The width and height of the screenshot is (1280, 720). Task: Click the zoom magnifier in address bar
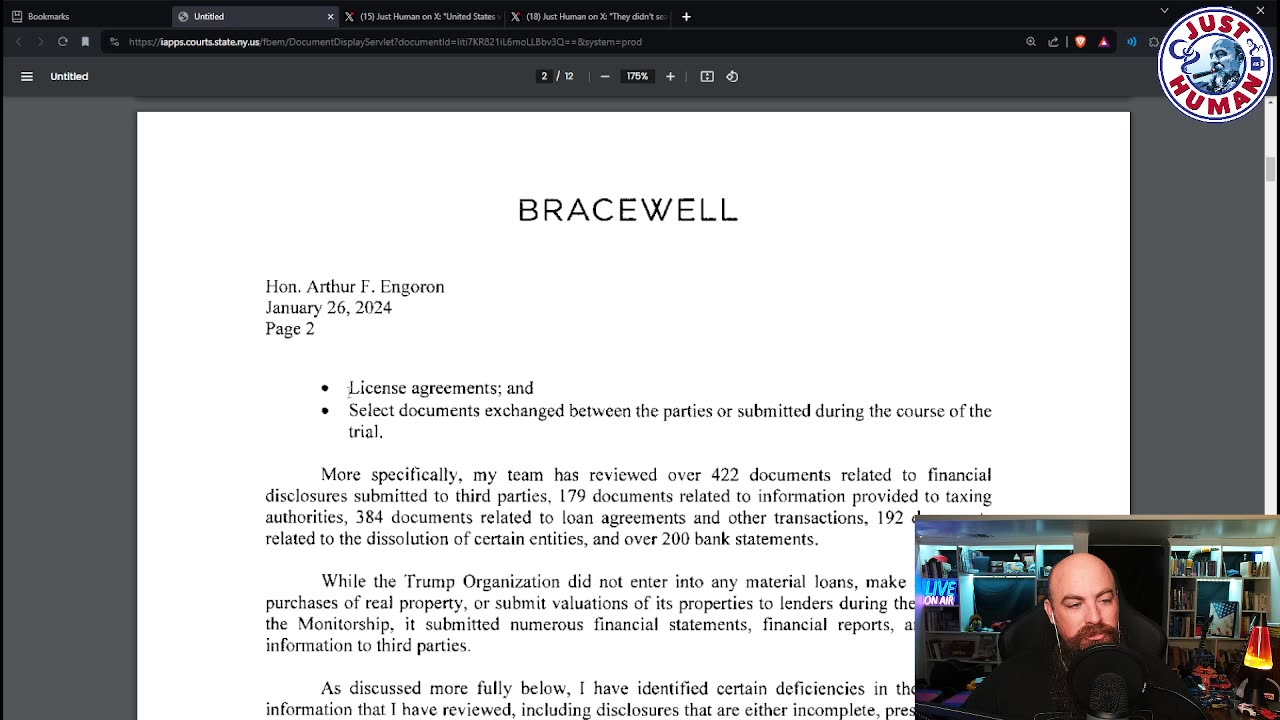tap(1031, 42)
